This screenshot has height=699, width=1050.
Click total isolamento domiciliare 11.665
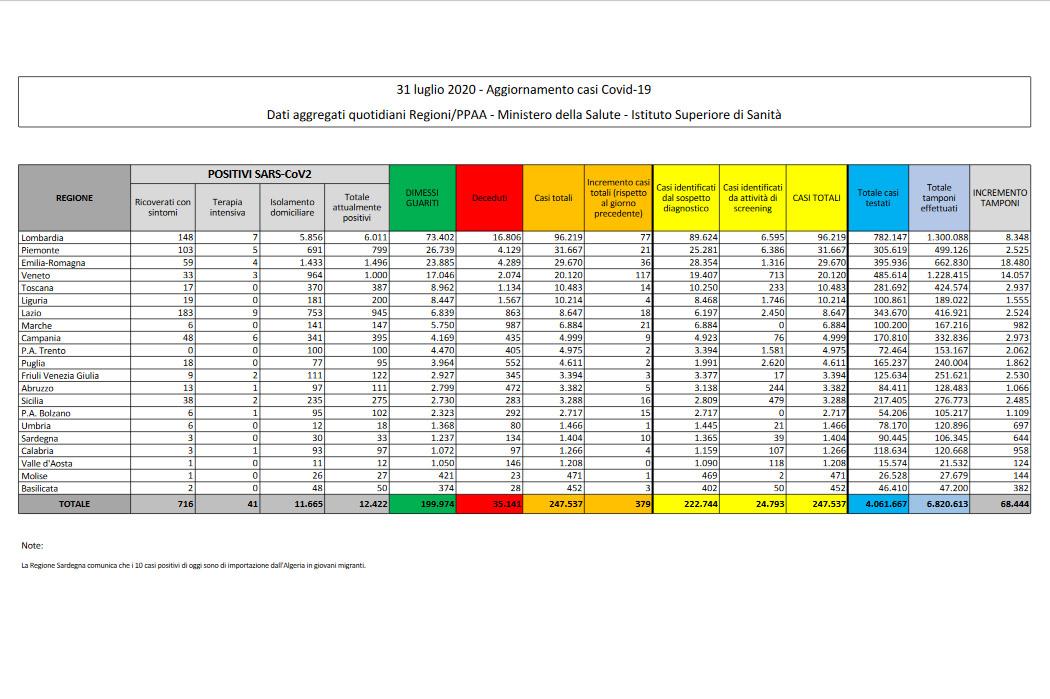point(309,504)
